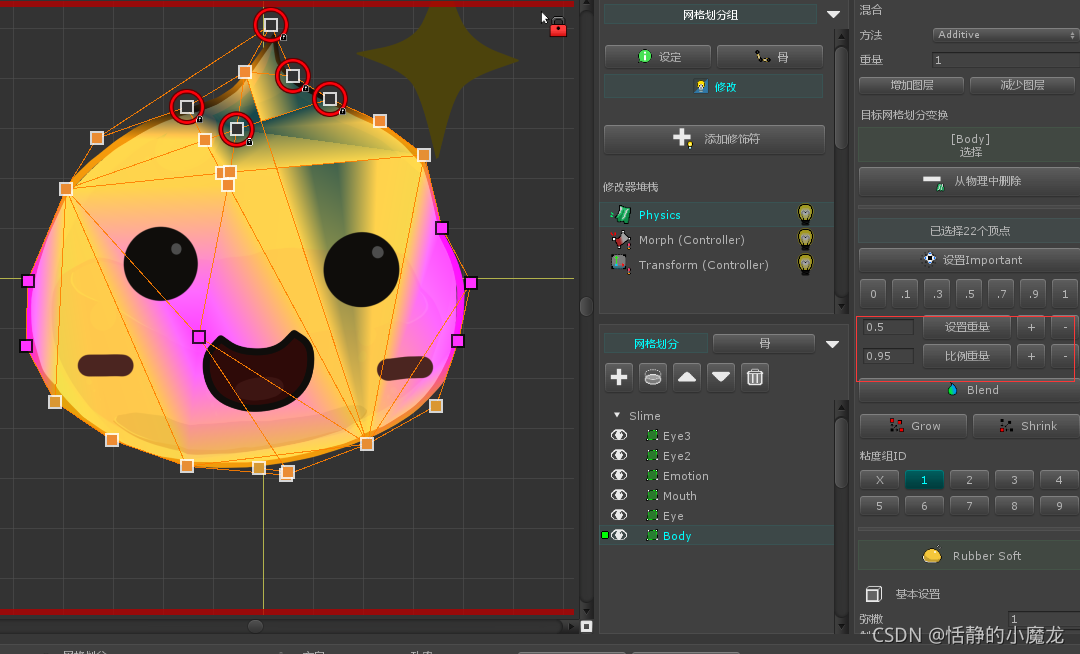Screen dimensions: 1080x654
Task: Open the 骨 bone tab at top
Action: [770, 56]
